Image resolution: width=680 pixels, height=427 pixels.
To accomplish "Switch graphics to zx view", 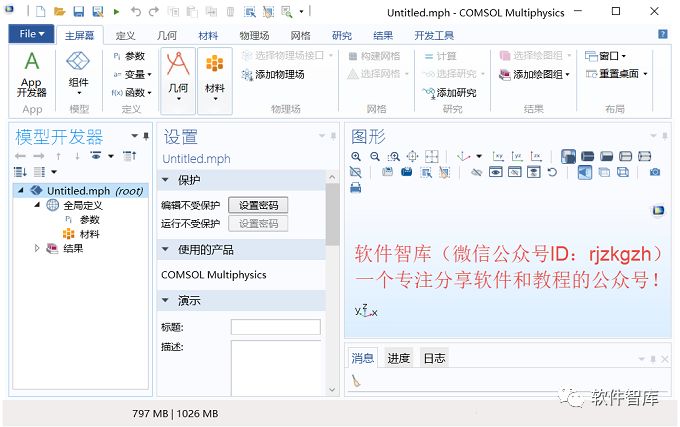I will click(x=536, y=156).
